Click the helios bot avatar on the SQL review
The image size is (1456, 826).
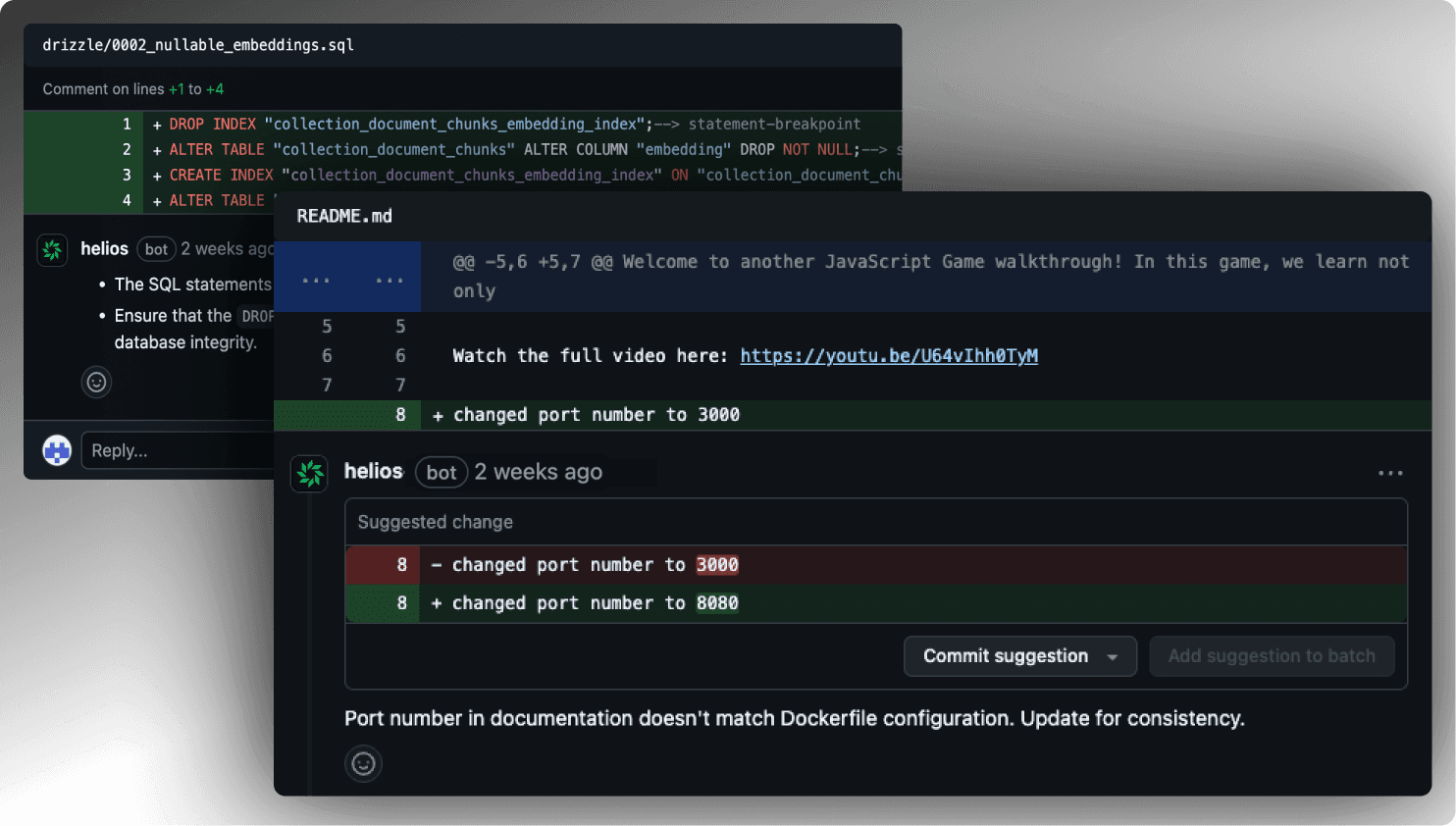(x=51, y=249)
